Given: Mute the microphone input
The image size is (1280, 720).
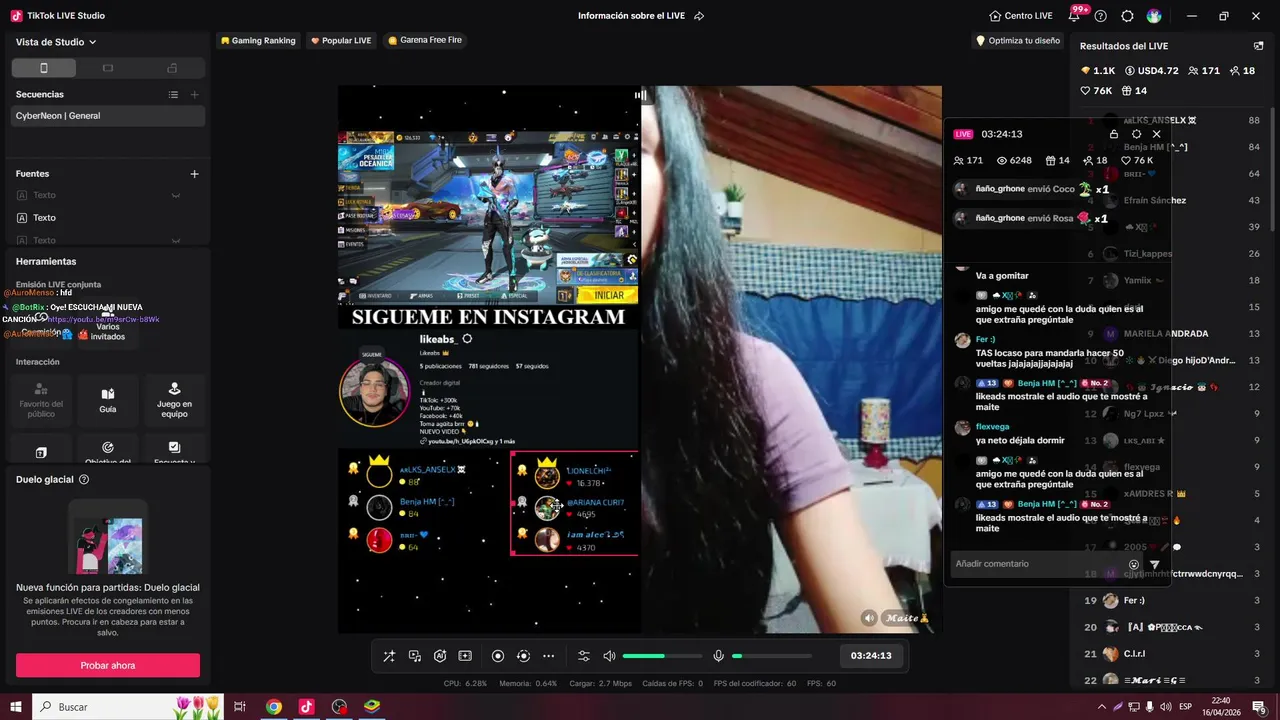Looking at the screenshot, I should (718, 656).
